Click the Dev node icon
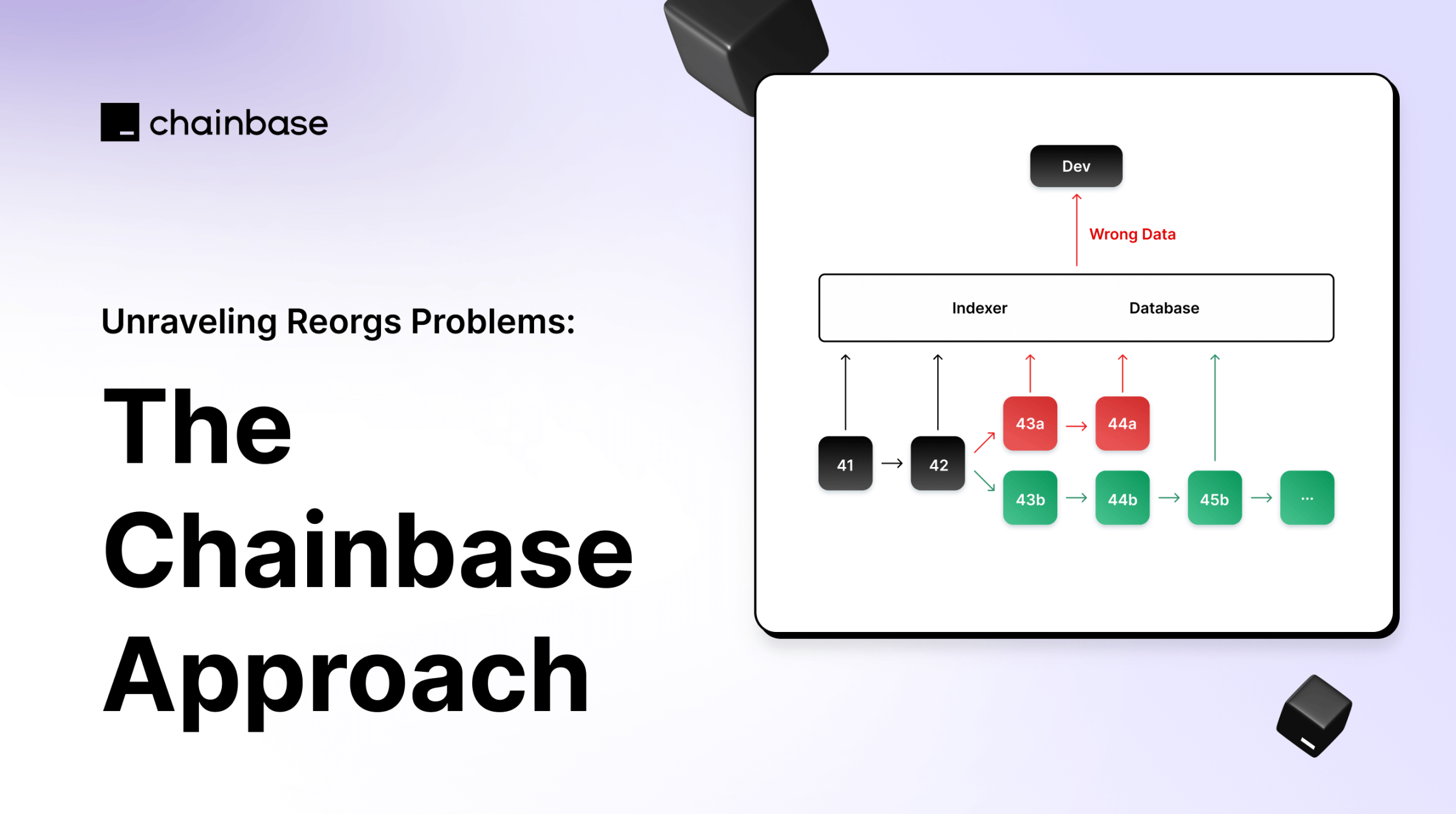 coord(1075,164)
